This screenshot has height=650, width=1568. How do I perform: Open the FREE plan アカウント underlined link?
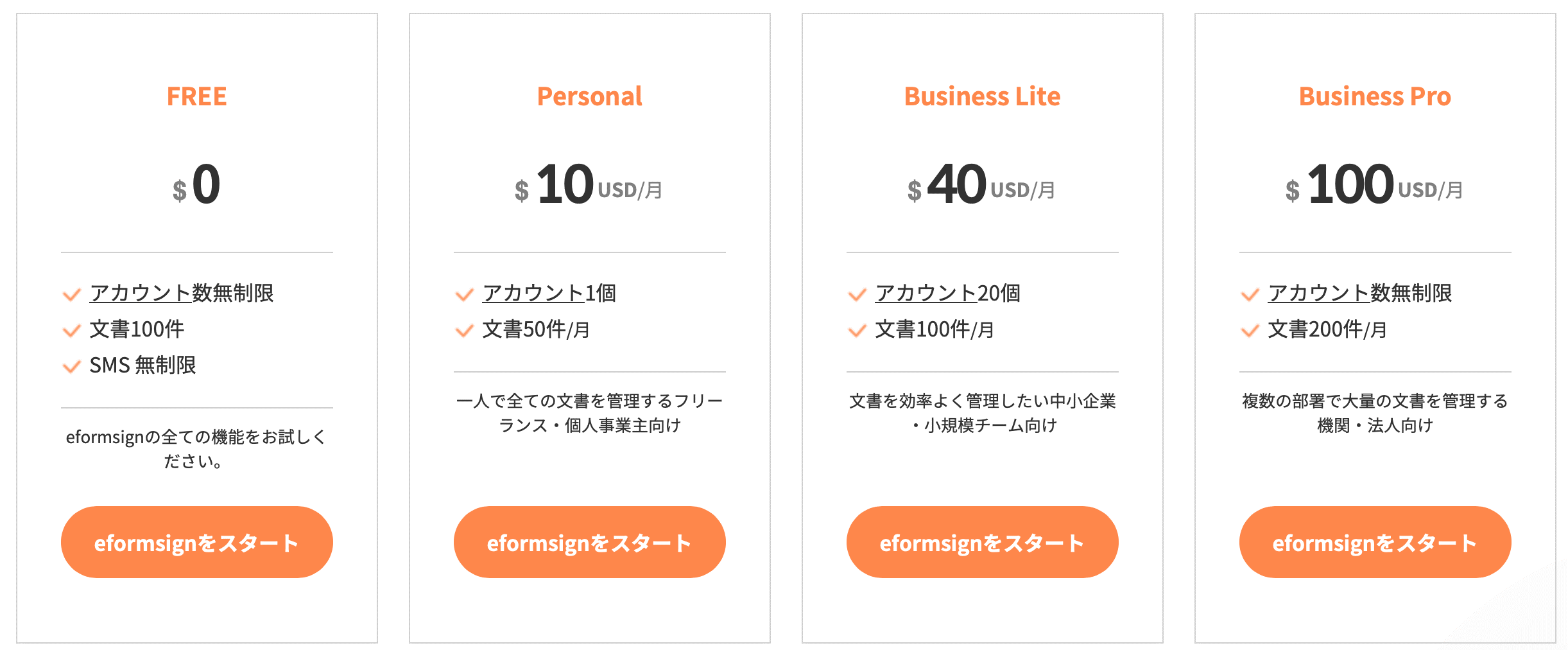coord(141,293)
